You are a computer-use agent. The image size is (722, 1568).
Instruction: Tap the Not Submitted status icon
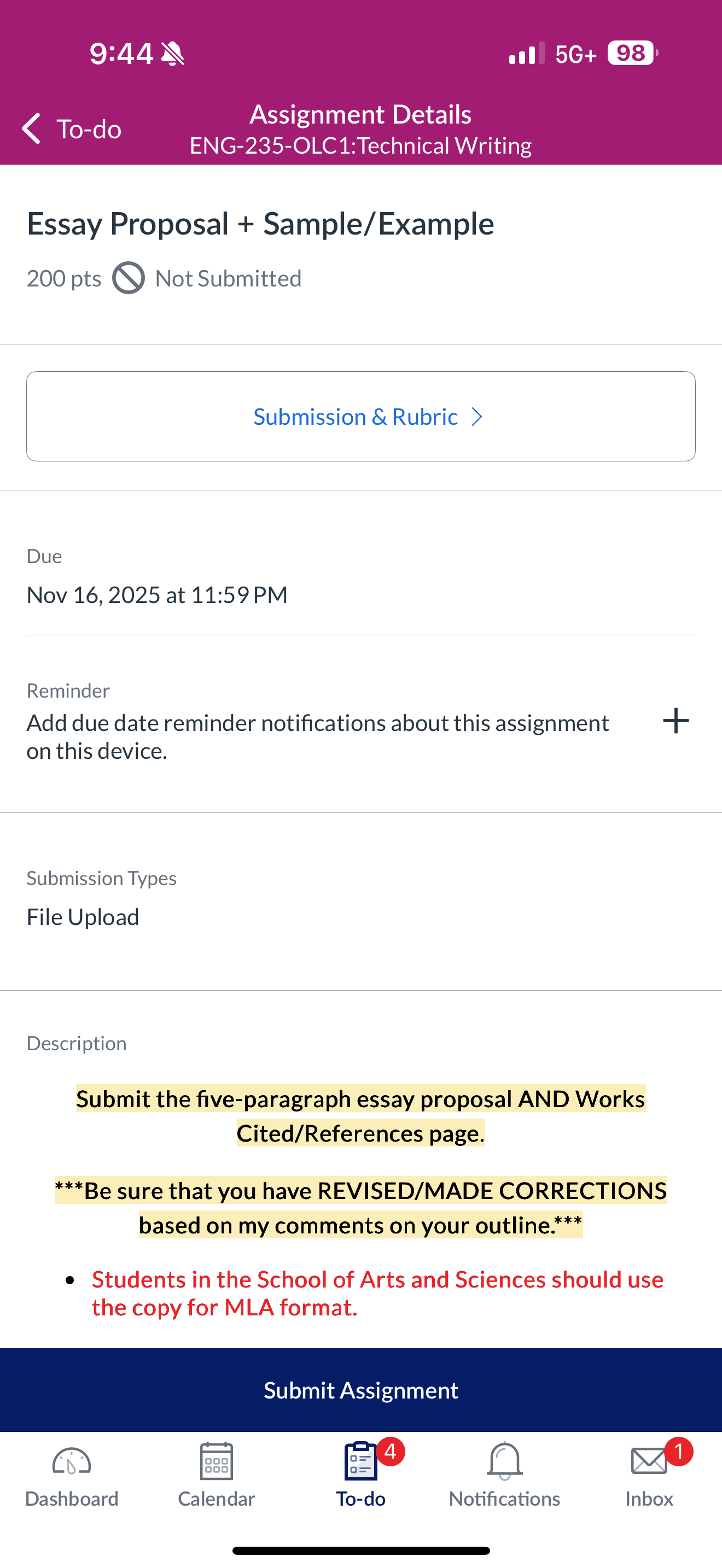tap(129, 278)
